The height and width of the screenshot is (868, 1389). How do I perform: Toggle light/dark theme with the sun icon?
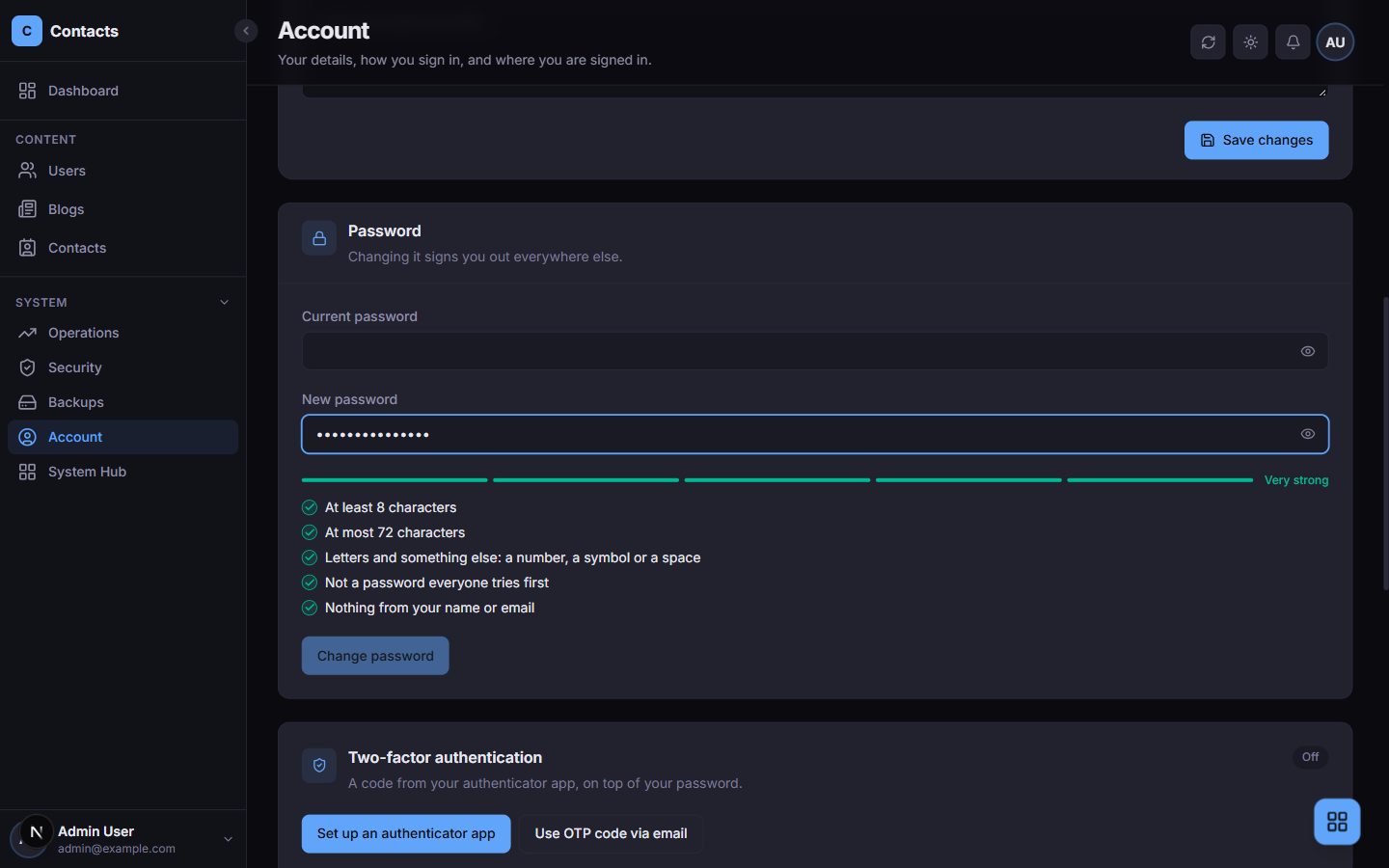pyautogui.click(x=1250, y=42)
